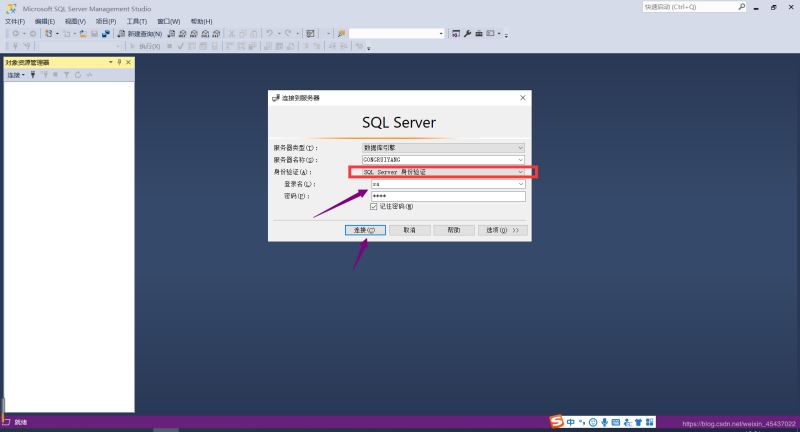Click the database engine query icon
Image resolution: width=800 pixels, height=432 pixels.
point(171,34)
